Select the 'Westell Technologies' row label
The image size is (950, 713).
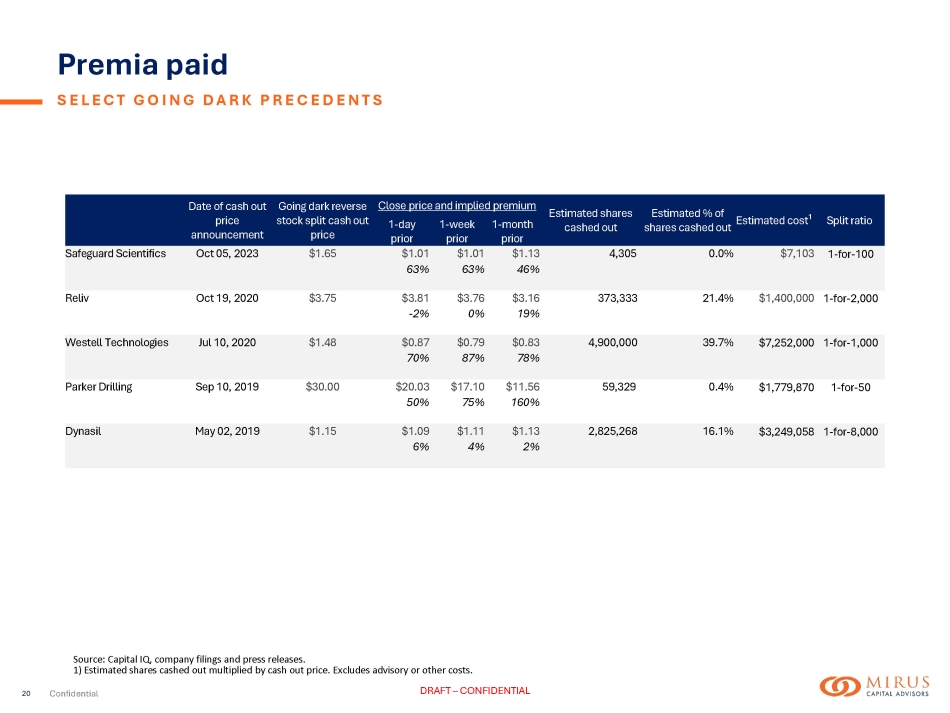[x=116, y=342]
